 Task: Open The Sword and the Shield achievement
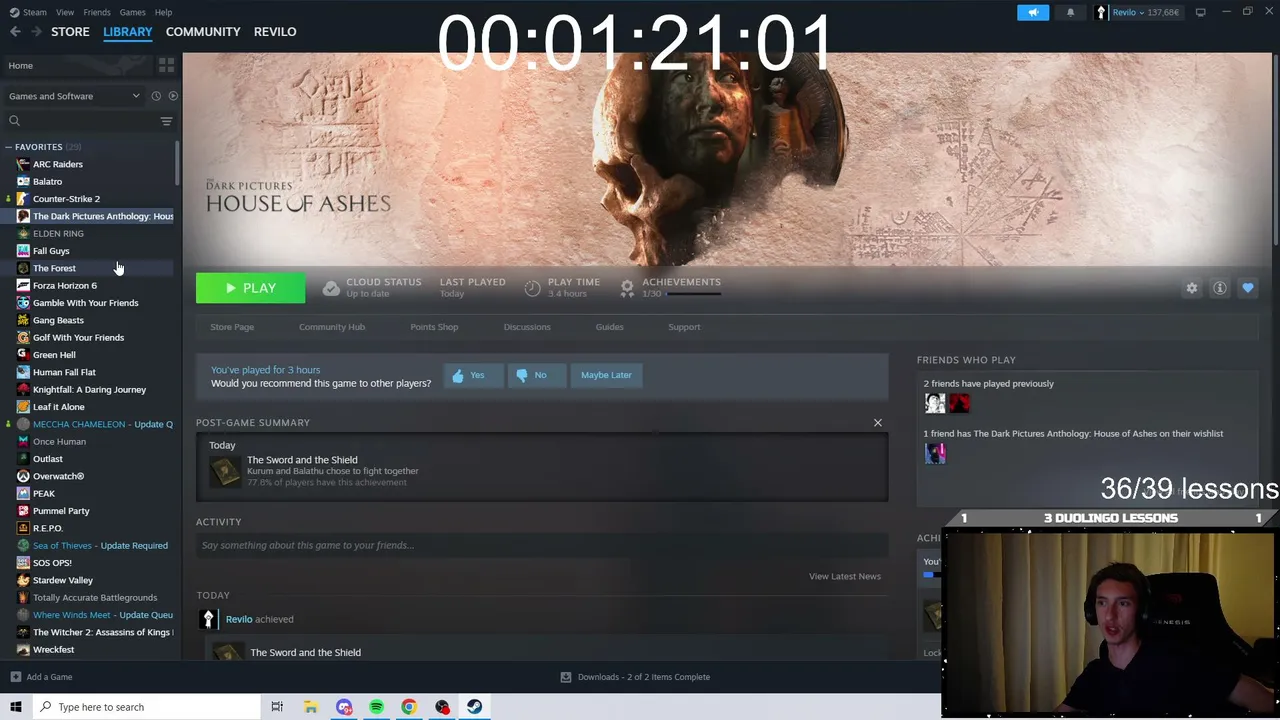pyautogui.click(x=302, y=460)
